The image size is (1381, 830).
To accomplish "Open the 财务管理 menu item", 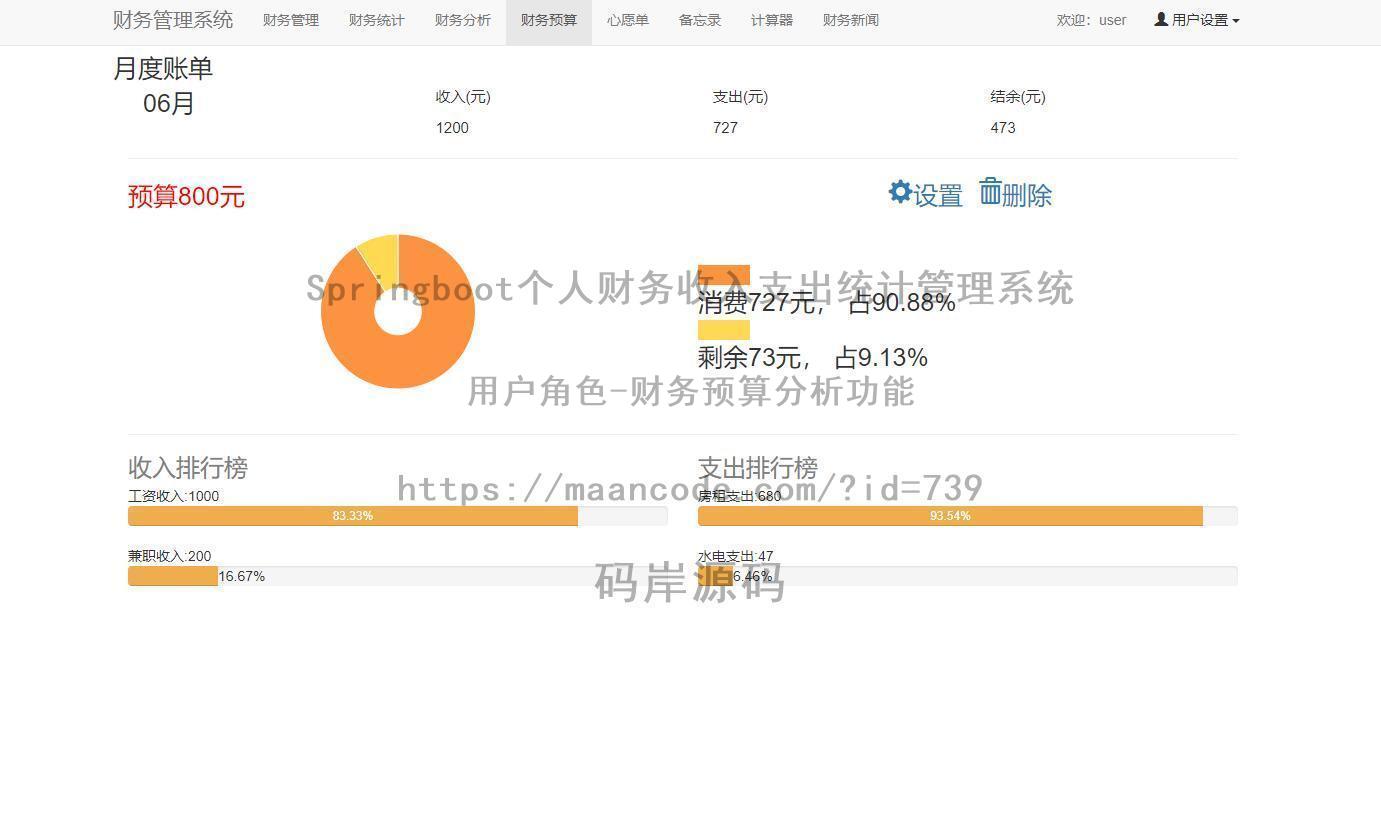I will pyautogui.click(x=291, y=20).
